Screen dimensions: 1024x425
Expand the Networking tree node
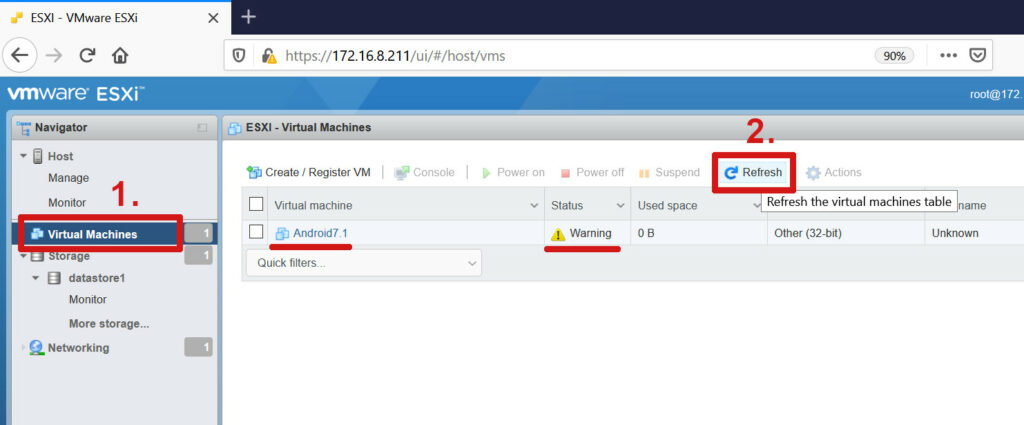[x=24, y=348]
